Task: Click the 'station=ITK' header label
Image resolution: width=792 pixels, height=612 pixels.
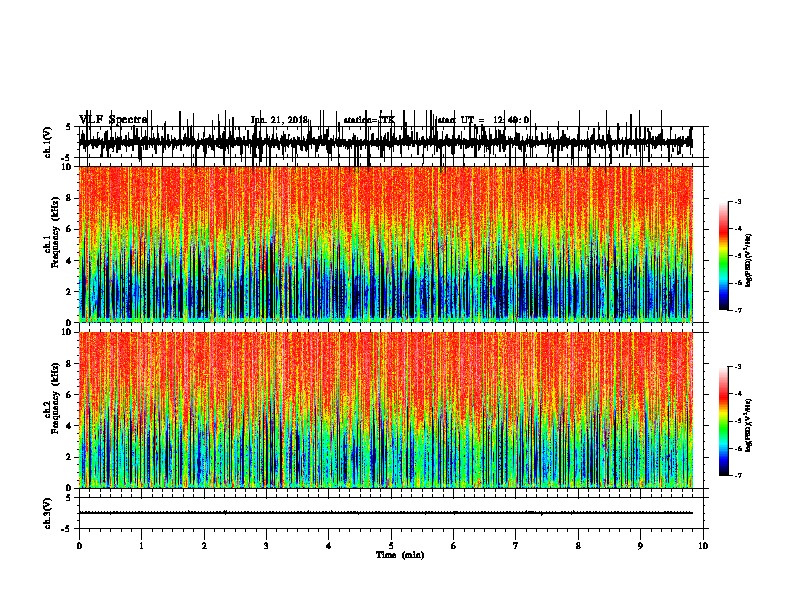Action: (x=369, y=120)
